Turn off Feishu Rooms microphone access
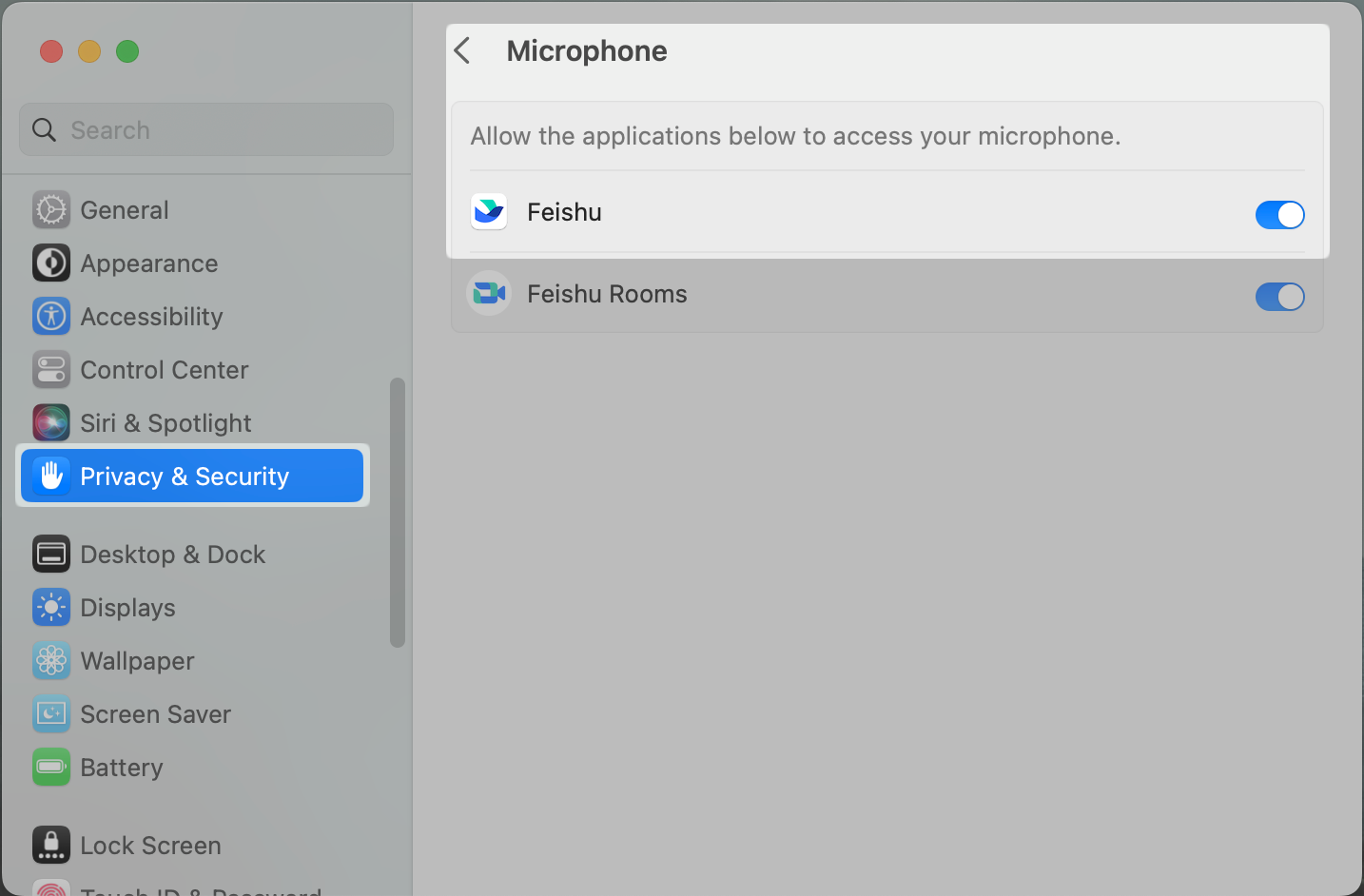1364x896 pixels. click(x=1279, y=297)
